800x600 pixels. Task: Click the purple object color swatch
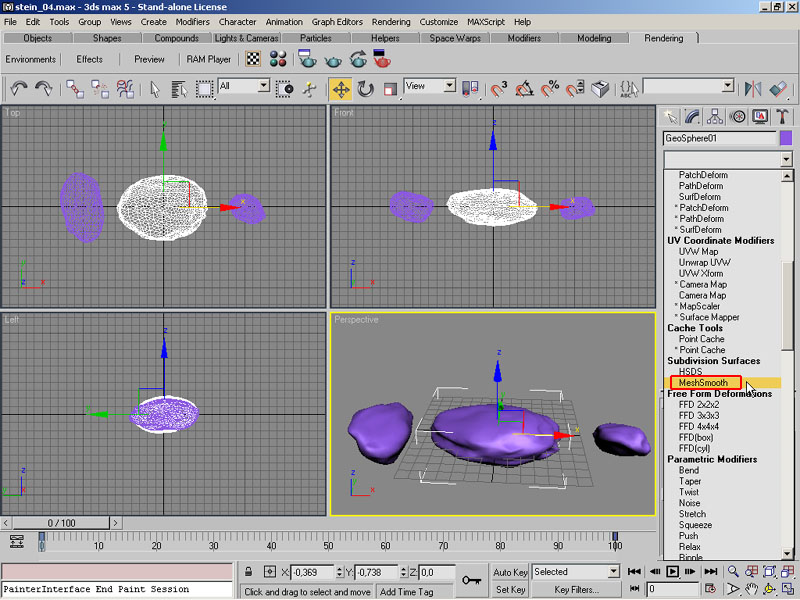pyautogui.click(x=785, y=138)
